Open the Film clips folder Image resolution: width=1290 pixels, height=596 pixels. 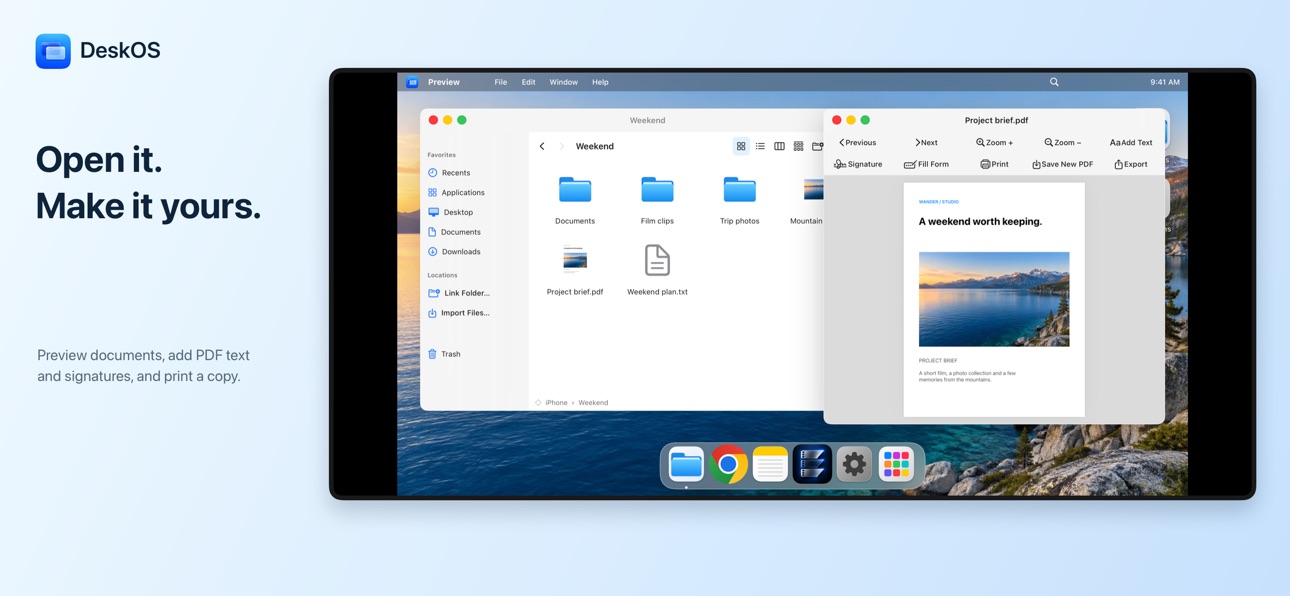657,189
